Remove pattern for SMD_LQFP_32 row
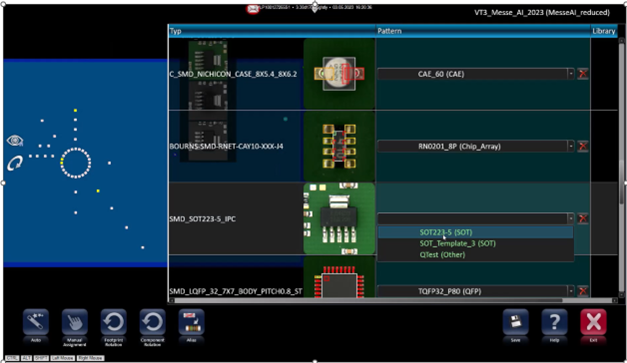The height and width of the screenshot is (363, 627). (583, 291)
